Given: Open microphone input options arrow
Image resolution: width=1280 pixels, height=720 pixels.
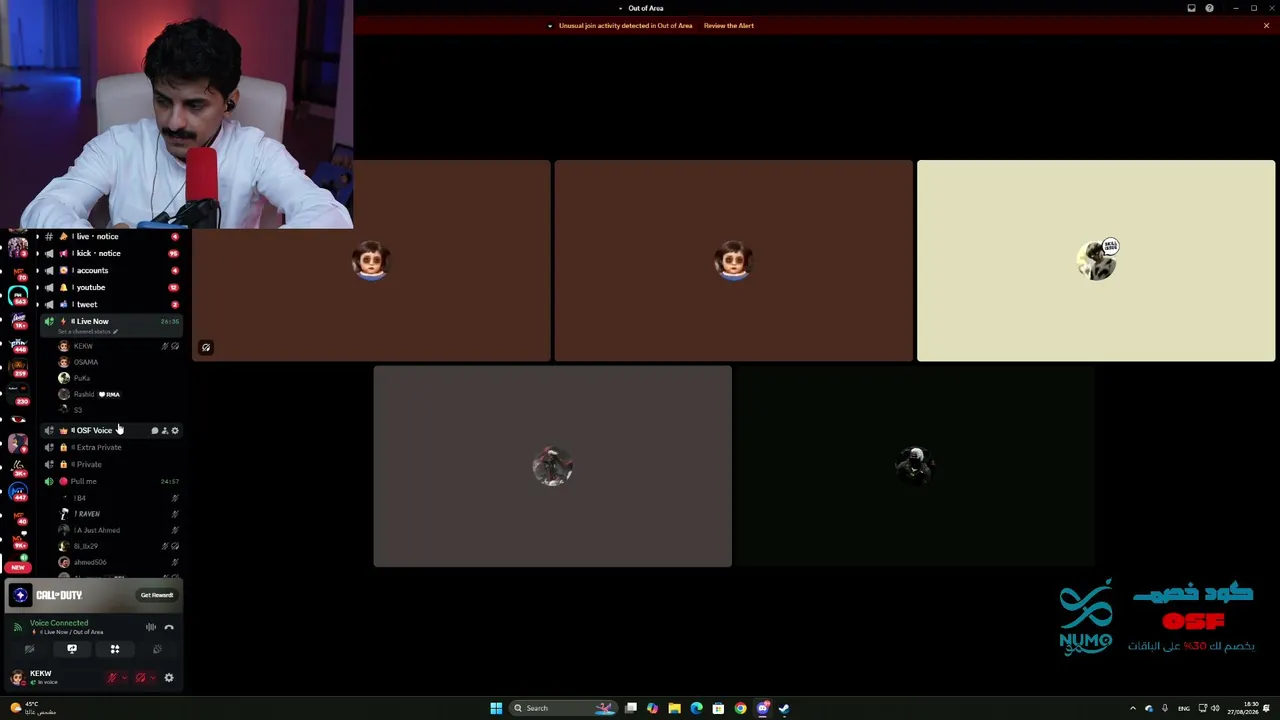Looking at the screenshot, I should [124, 678].
